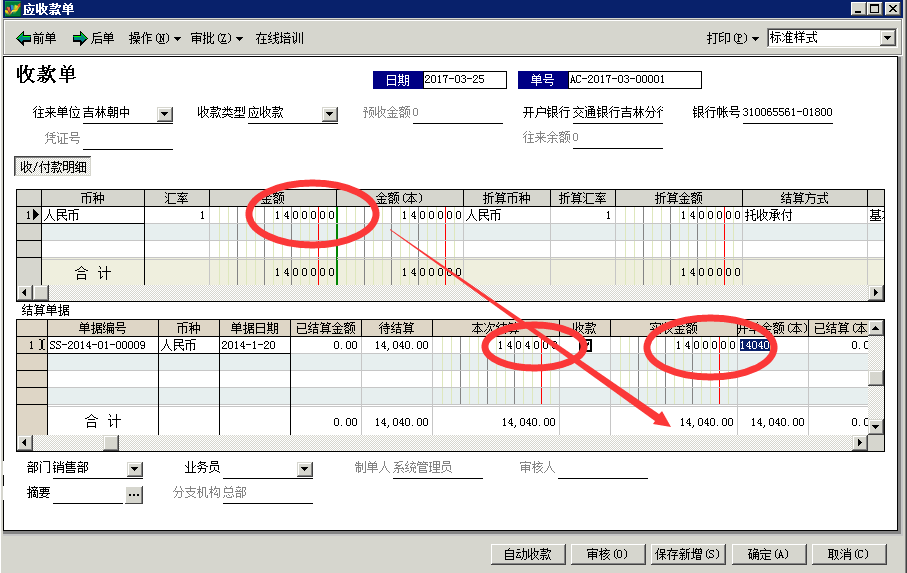
Task: Click the 取消(C) button
Action: coord(849,554)
